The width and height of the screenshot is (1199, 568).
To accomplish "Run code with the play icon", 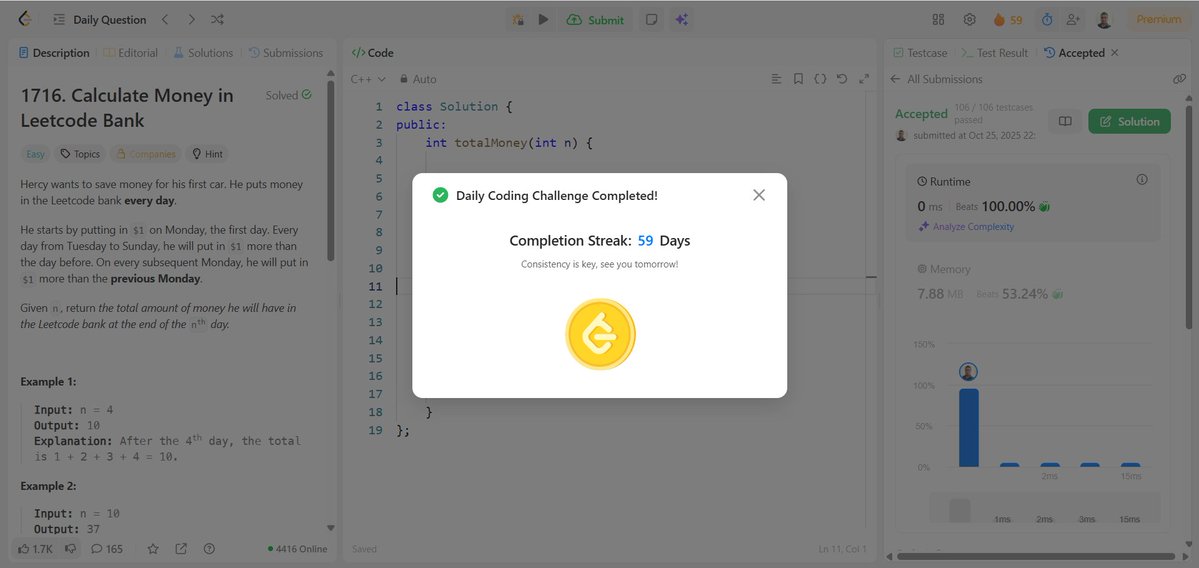I will pyautogui.click(x=543, y=20).
